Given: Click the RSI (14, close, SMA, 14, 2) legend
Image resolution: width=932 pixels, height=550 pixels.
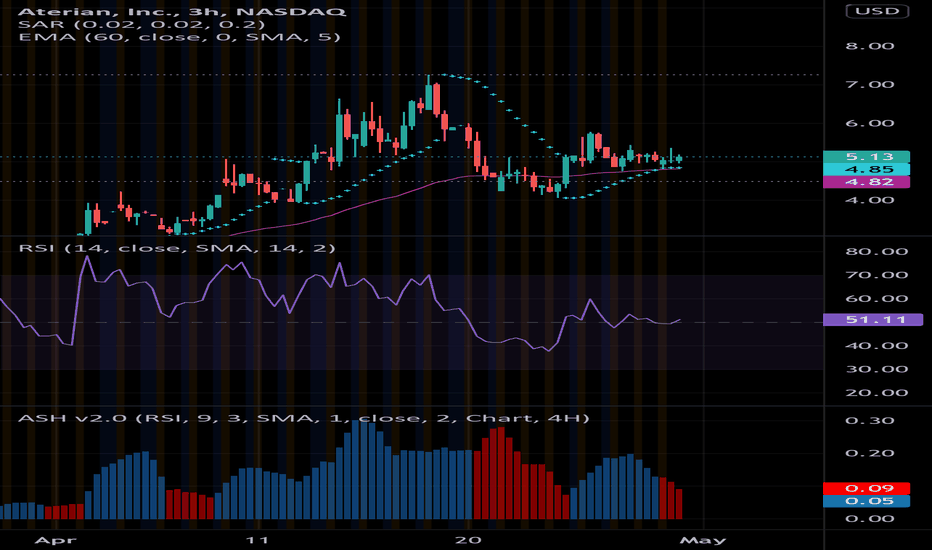Looking at the screenshot, I should [x=177, y=248].
